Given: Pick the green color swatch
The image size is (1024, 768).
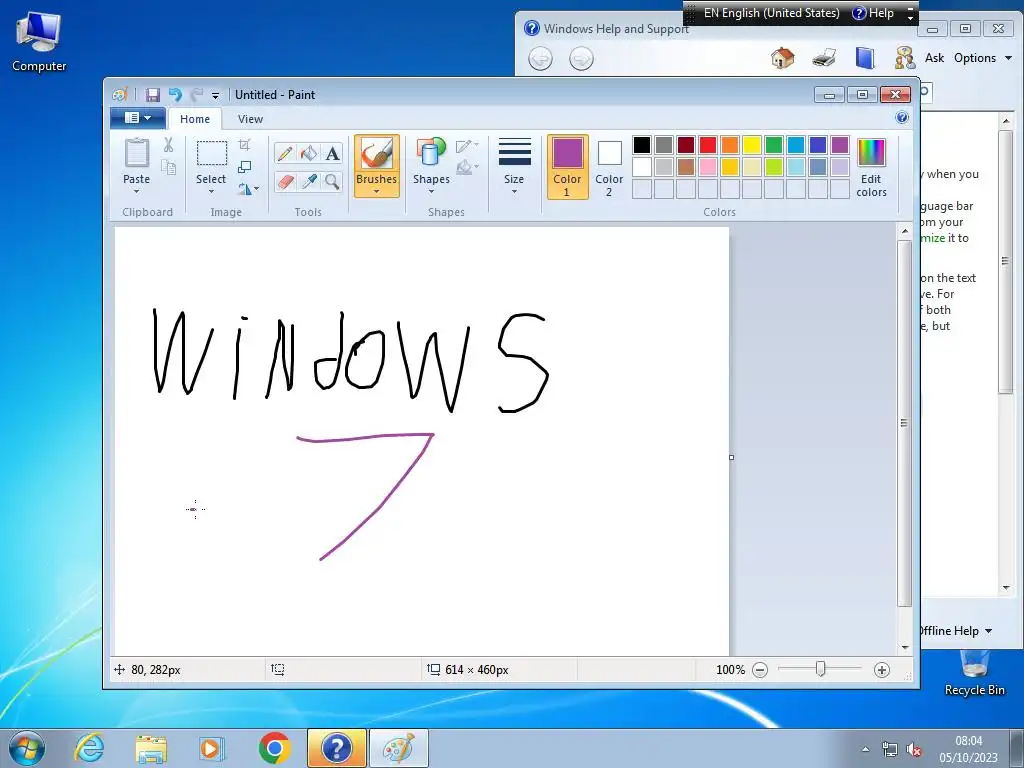Looking at the screenshot, I should coord(774,145).
